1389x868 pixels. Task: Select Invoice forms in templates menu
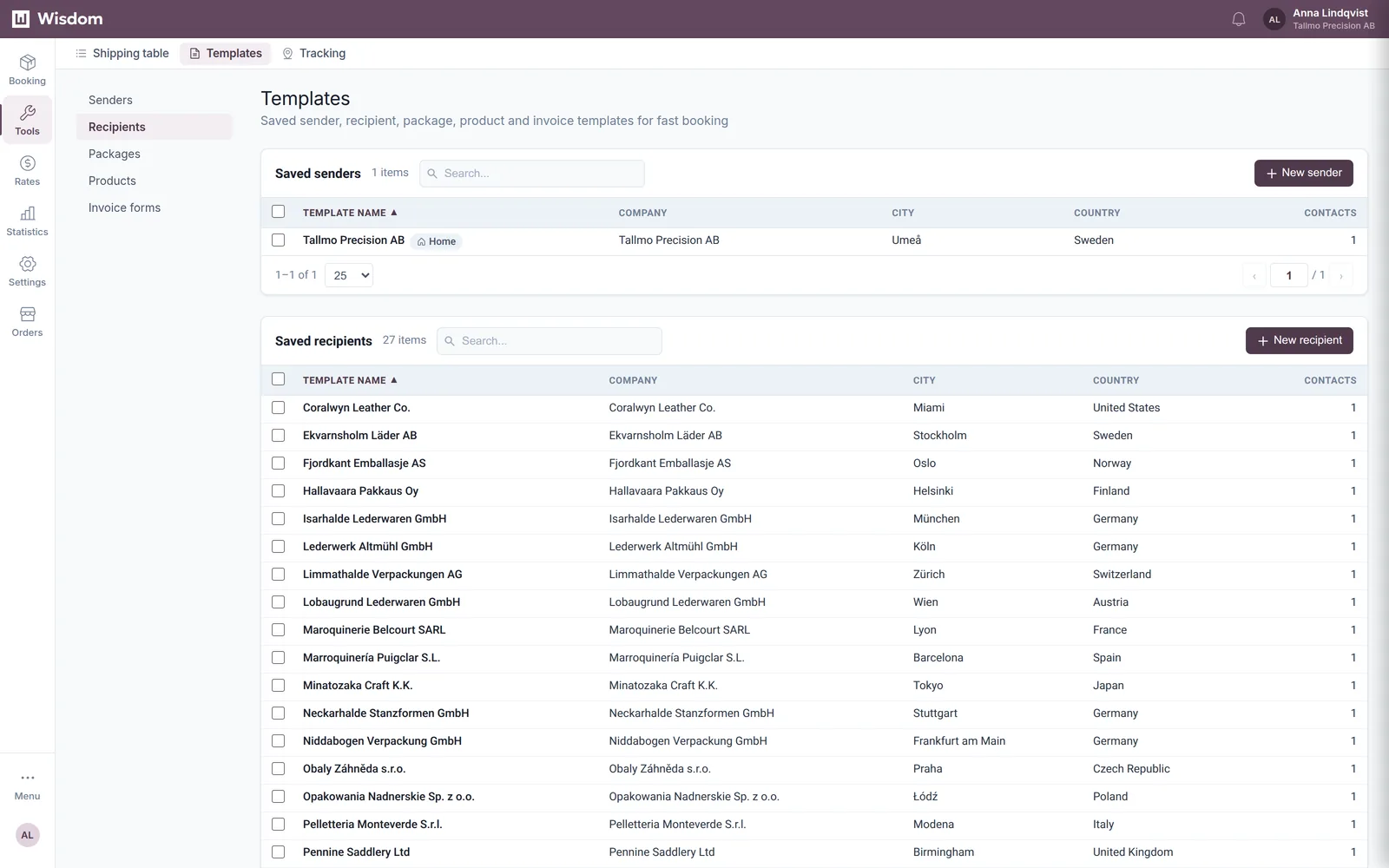point(155,207)
